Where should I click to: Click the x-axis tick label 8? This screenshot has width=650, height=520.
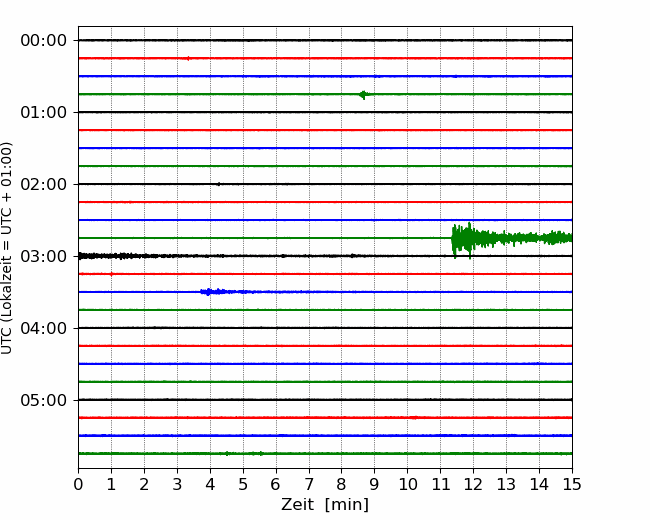[x=342, y=485]
